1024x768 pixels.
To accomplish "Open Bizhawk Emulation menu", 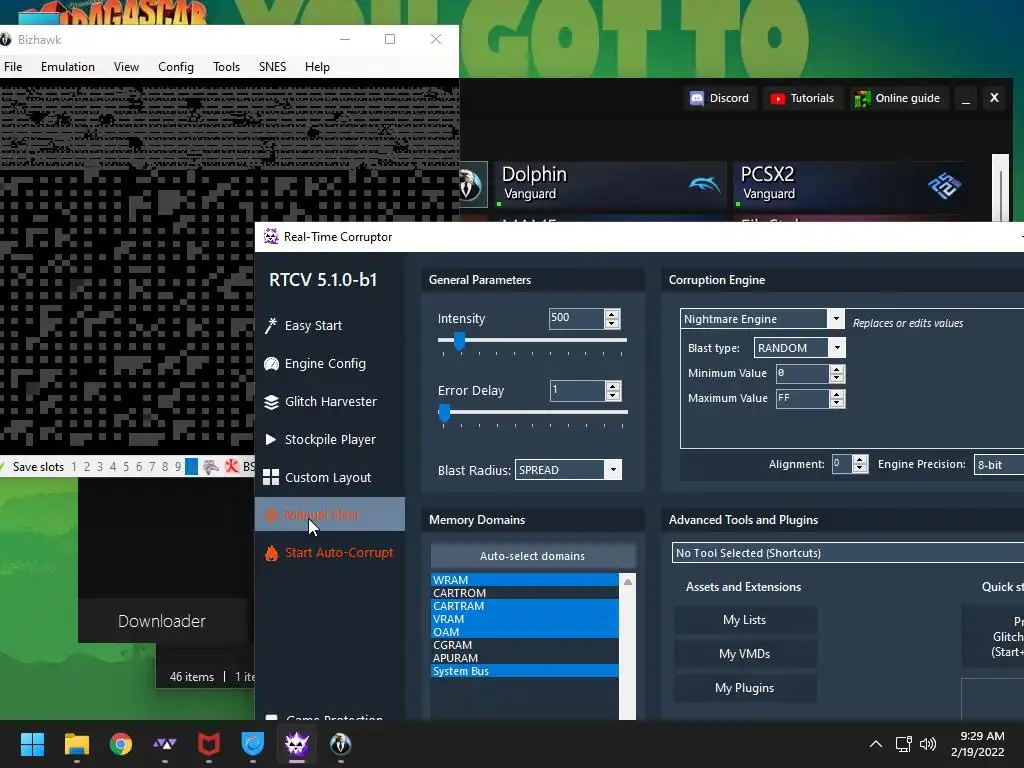I will 68,67.
